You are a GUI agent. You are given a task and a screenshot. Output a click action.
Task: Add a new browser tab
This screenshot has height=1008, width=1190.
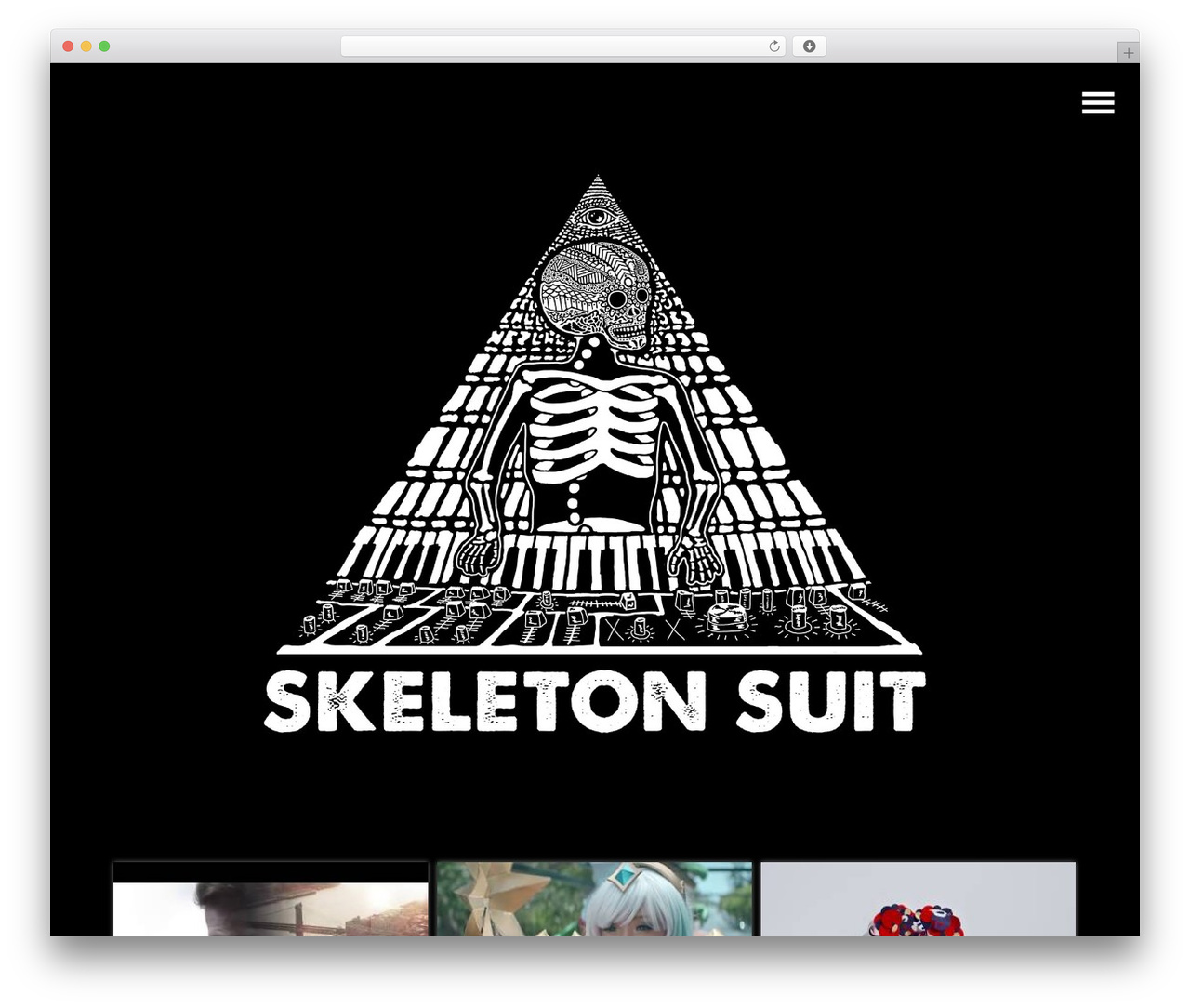[1128, 53]
